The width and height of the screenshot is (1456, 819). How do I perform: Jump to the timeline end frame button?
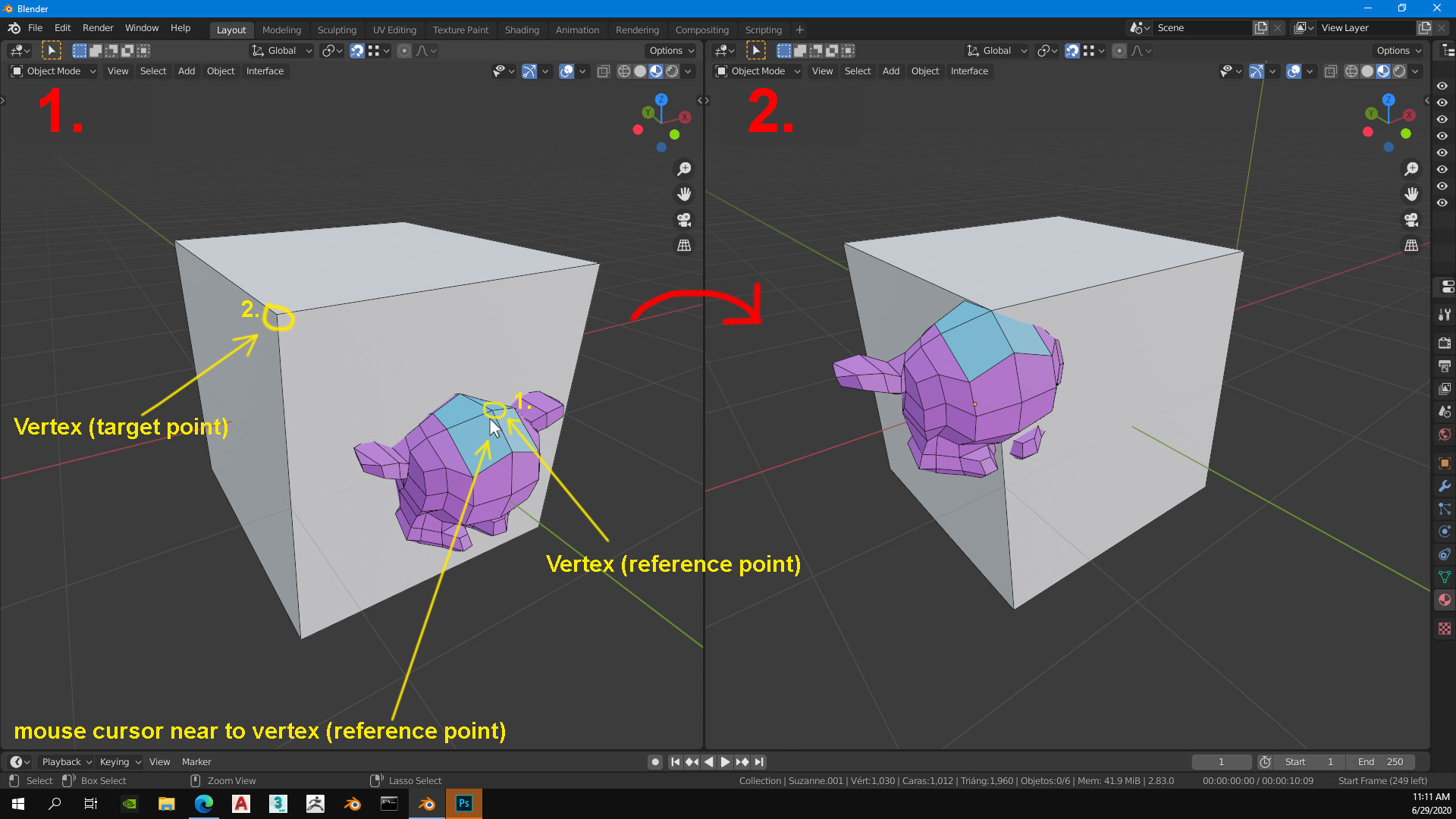759,762
